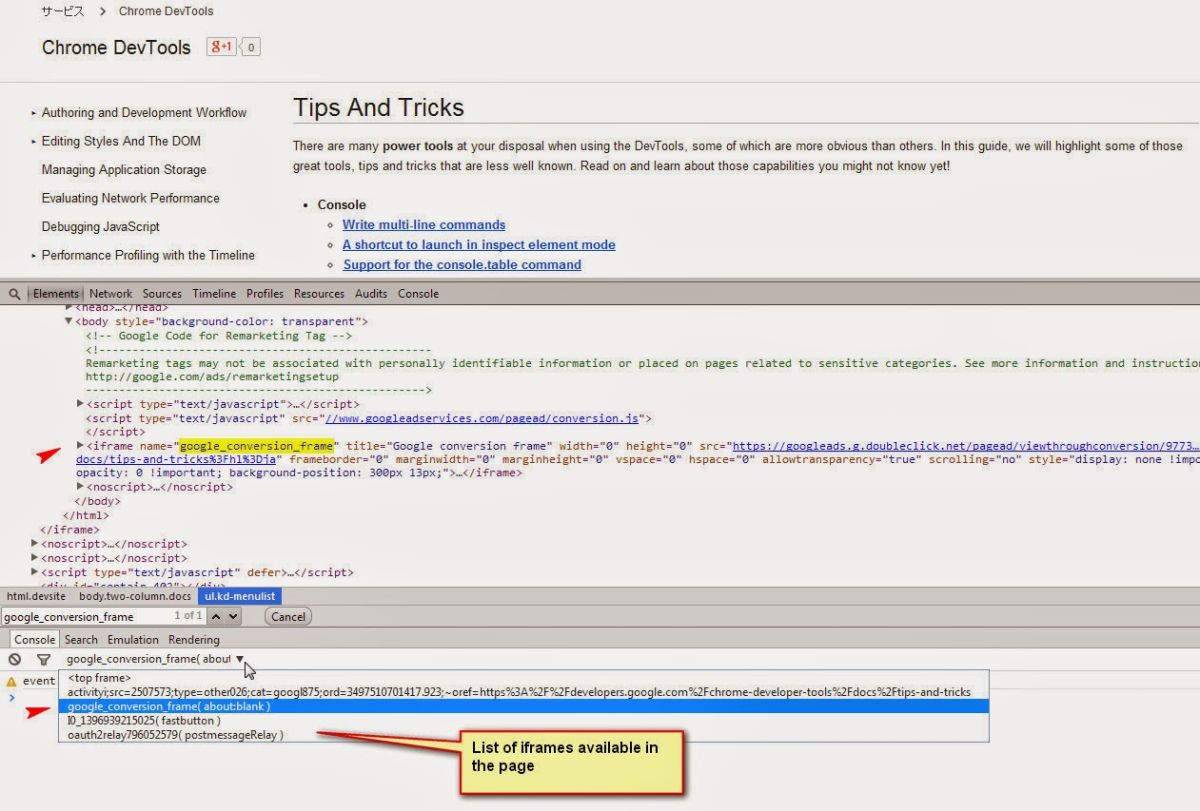
Task: Open Support for the console.table command link
Action: click(462, 265)
